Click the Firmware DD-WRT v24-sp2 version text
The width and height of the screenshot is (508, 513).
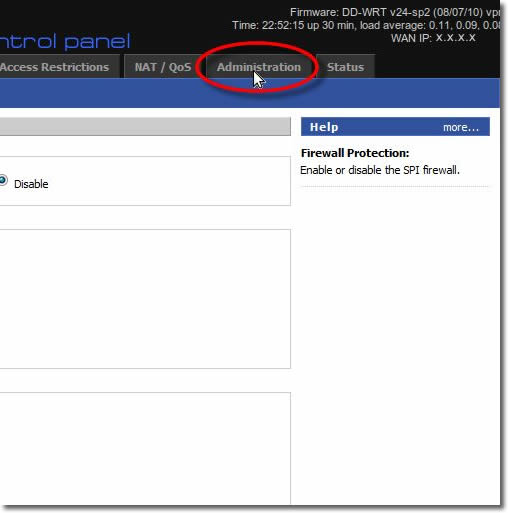395,12
